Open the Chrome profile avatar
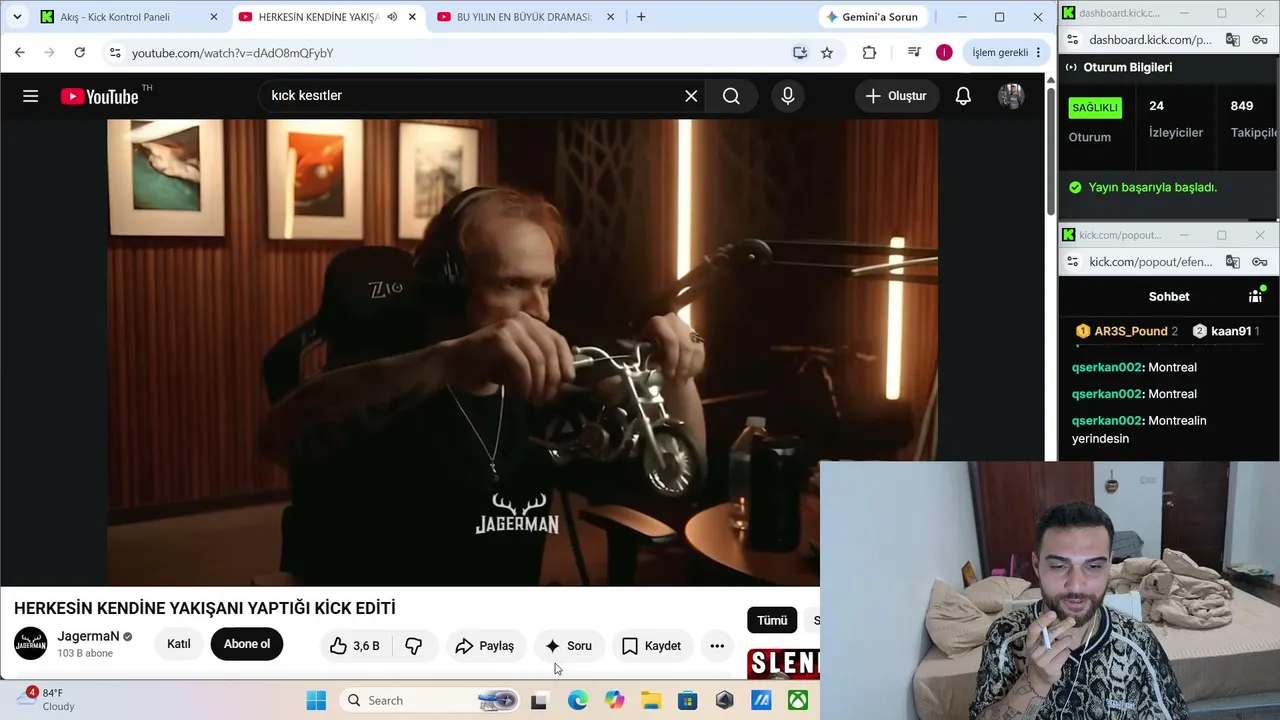The width and height of the screenshot is (1280, 720). 944,53
